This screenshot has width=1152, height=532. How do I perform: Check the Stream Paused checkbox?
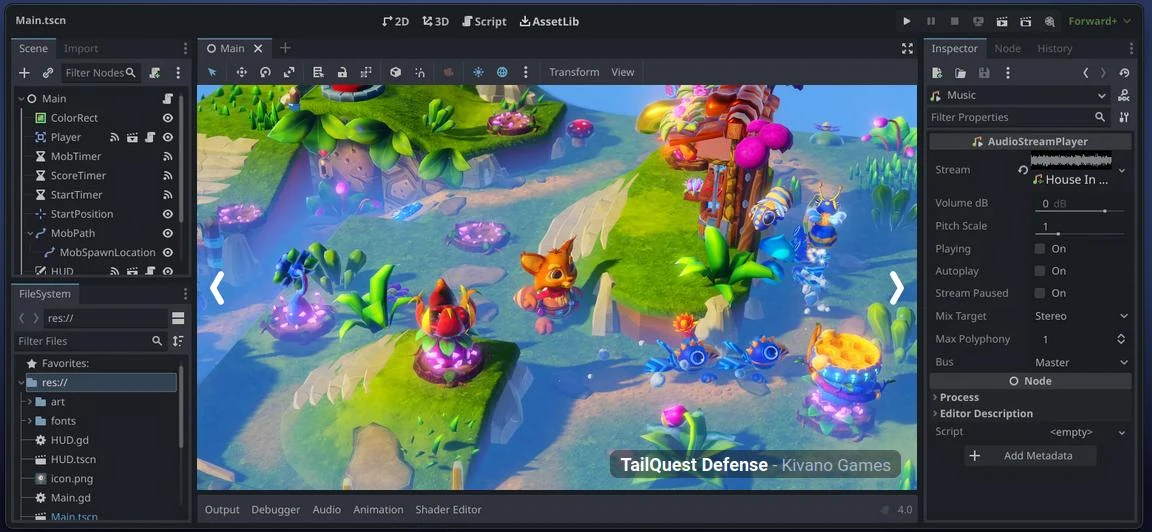[1040, 293]
